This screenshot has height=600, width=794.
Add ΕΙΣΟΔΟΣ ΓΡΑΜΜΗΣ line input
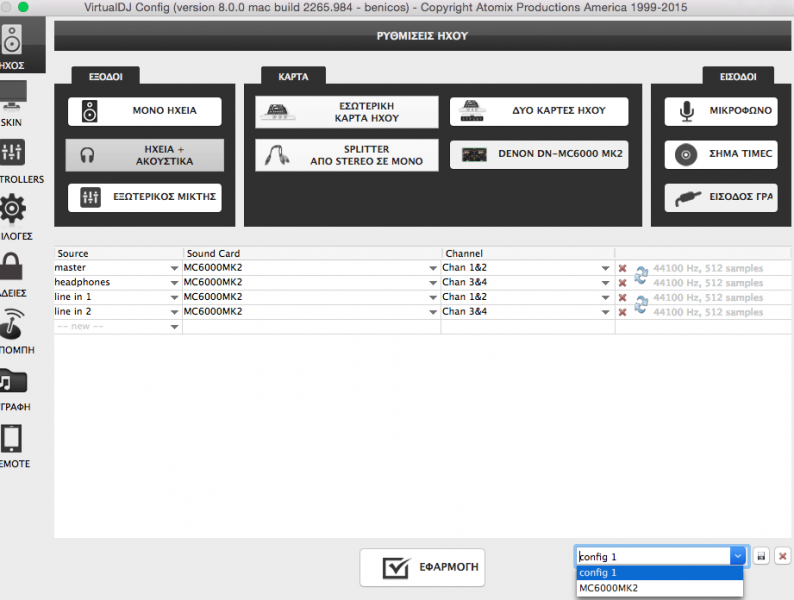pyautogui.click(x=721, y=197)
